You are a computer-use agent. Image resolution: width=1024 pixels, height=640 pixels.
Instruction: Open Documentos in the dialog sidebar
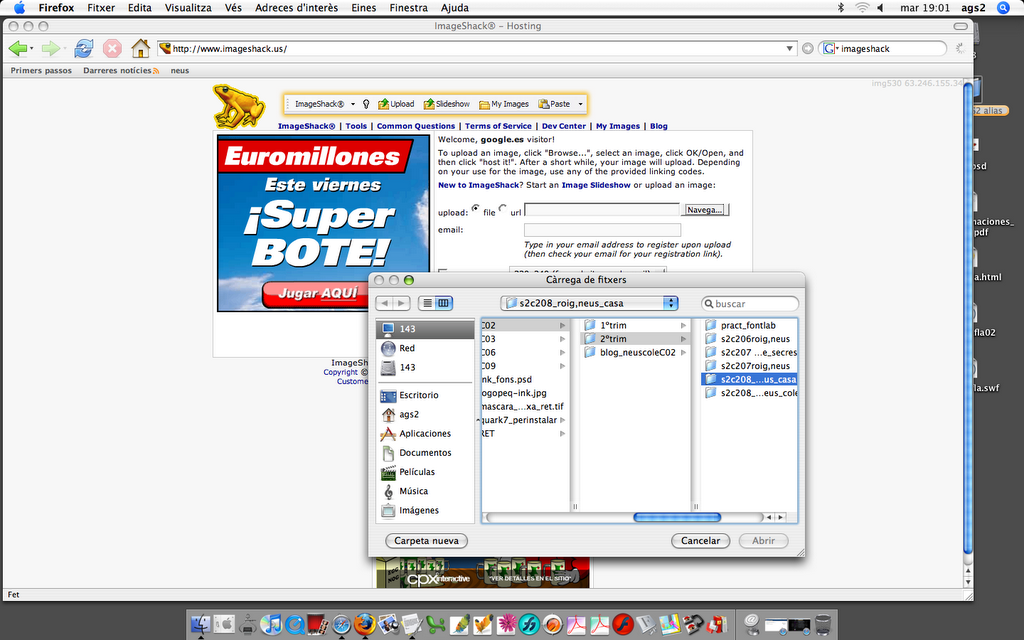coord(425,453)
